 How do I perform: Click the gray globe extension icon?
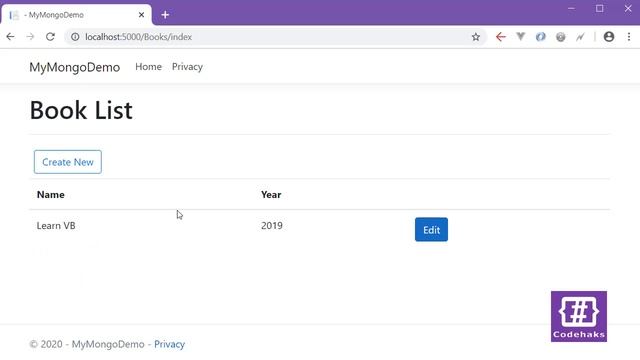(x=560, y=37)
